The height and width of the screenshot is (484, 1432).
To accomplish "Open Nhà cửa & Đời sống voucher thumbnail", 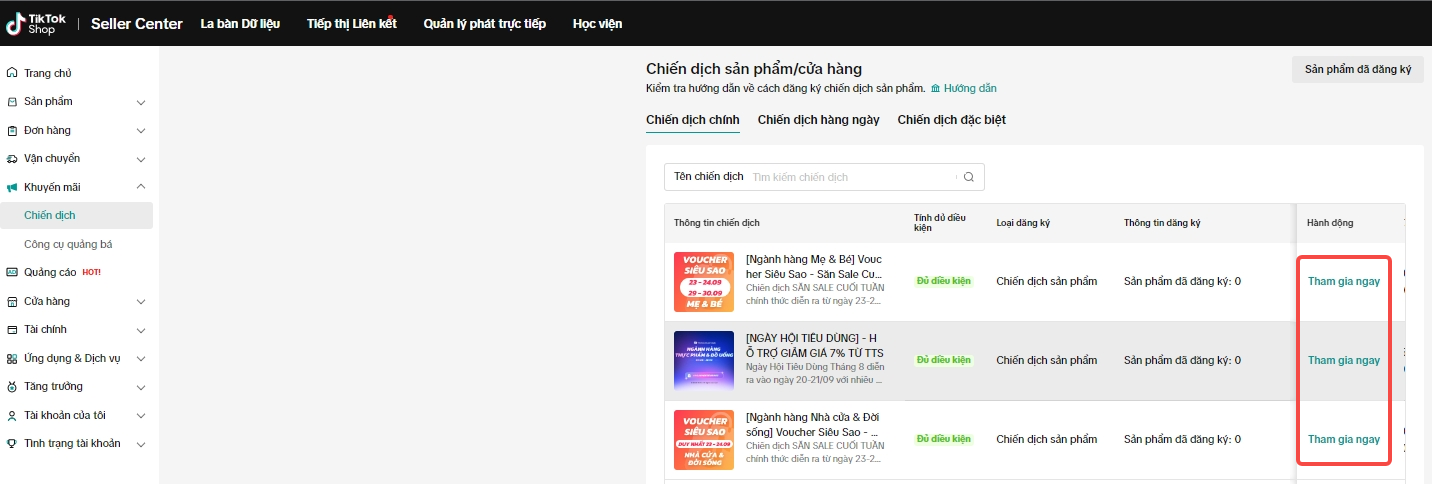I will coord(704,439).
